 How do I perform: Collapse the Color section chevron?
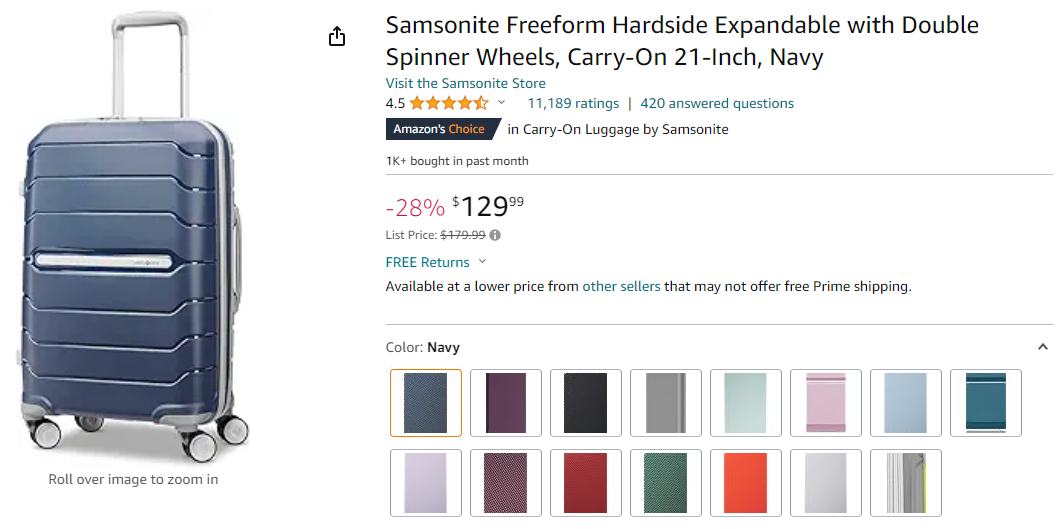coord(1043,347)
